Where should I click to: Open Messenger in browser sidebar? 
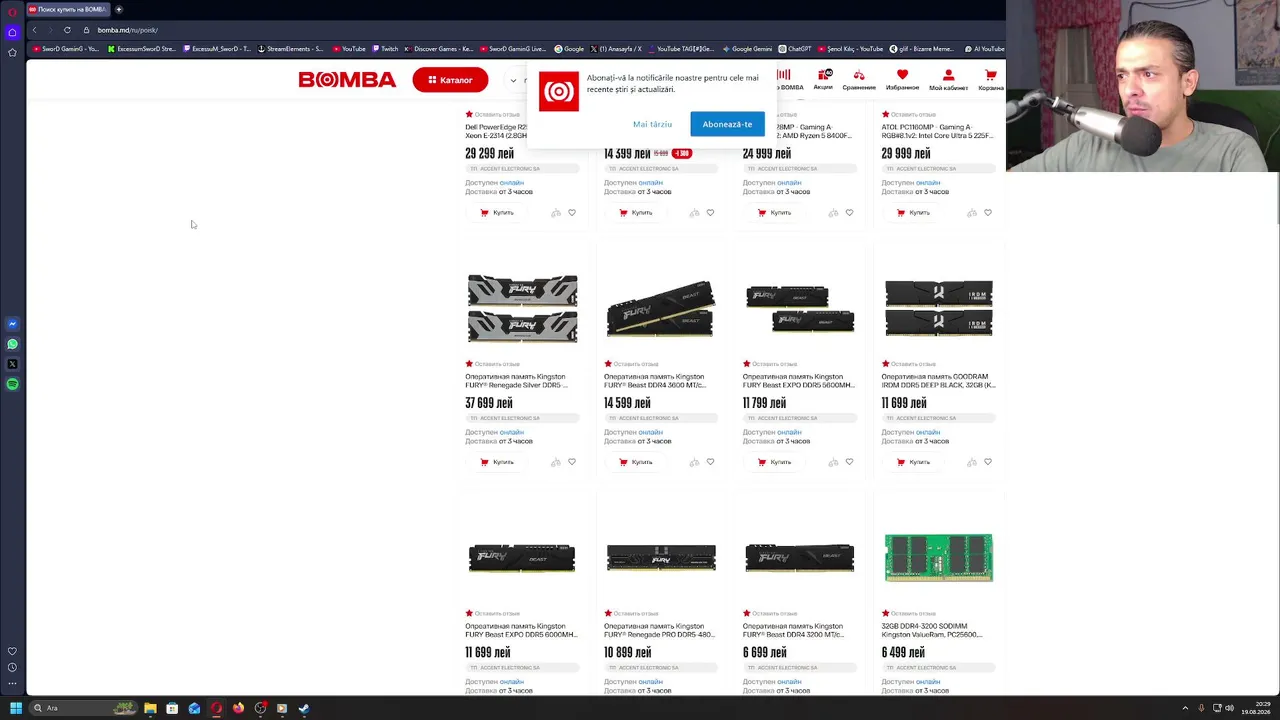pyautogui.click(x=12, y=324)
